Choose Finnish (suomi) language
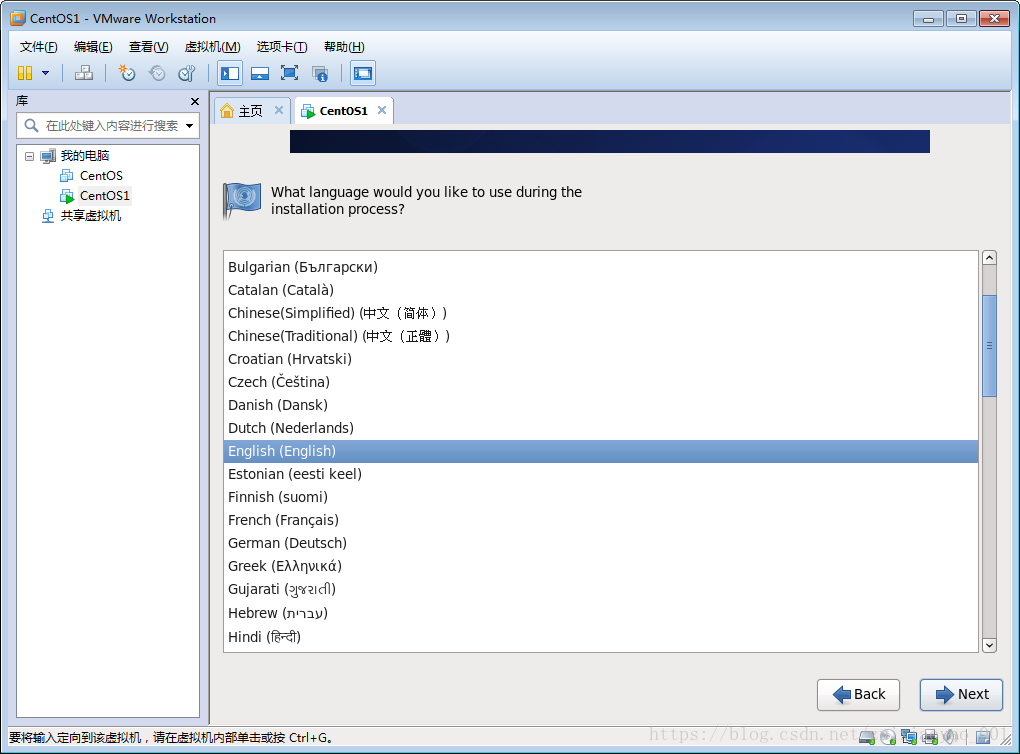The width and height of the screenshot is (1020, 754). (600, 497)
